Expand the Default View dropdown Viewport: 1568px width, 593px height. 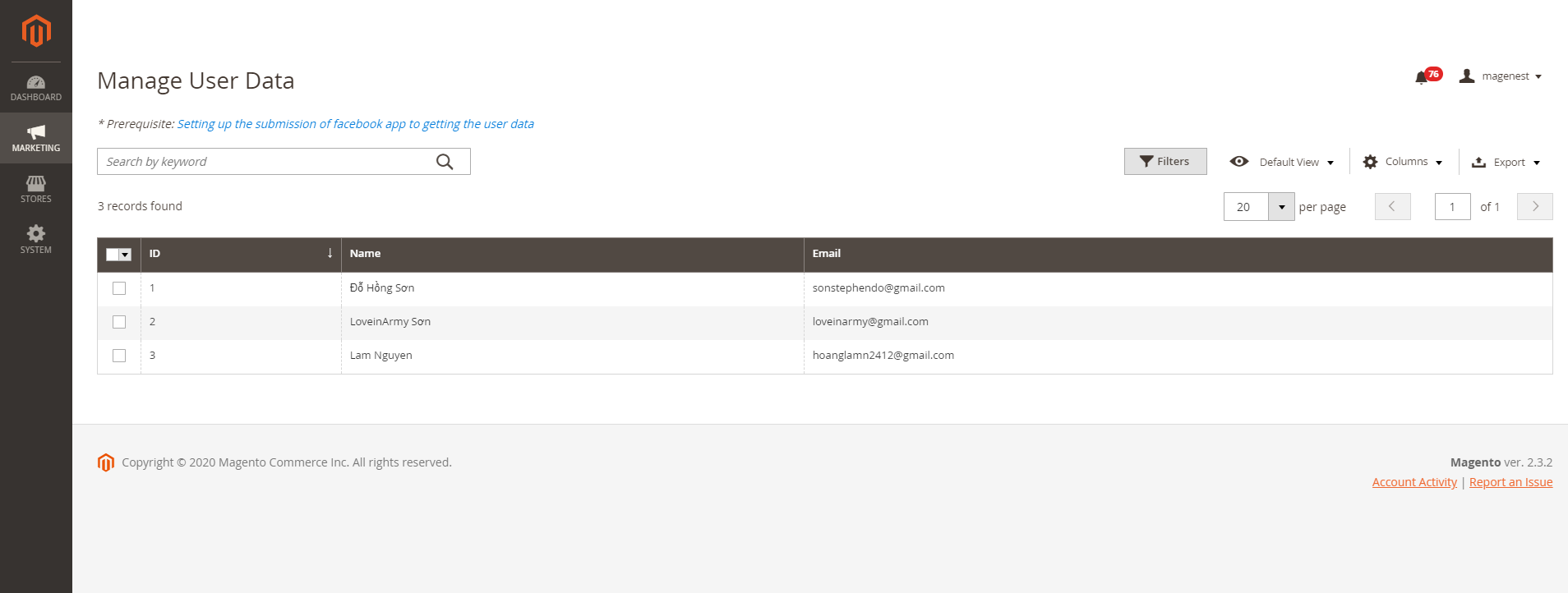tap(1282, 162)
